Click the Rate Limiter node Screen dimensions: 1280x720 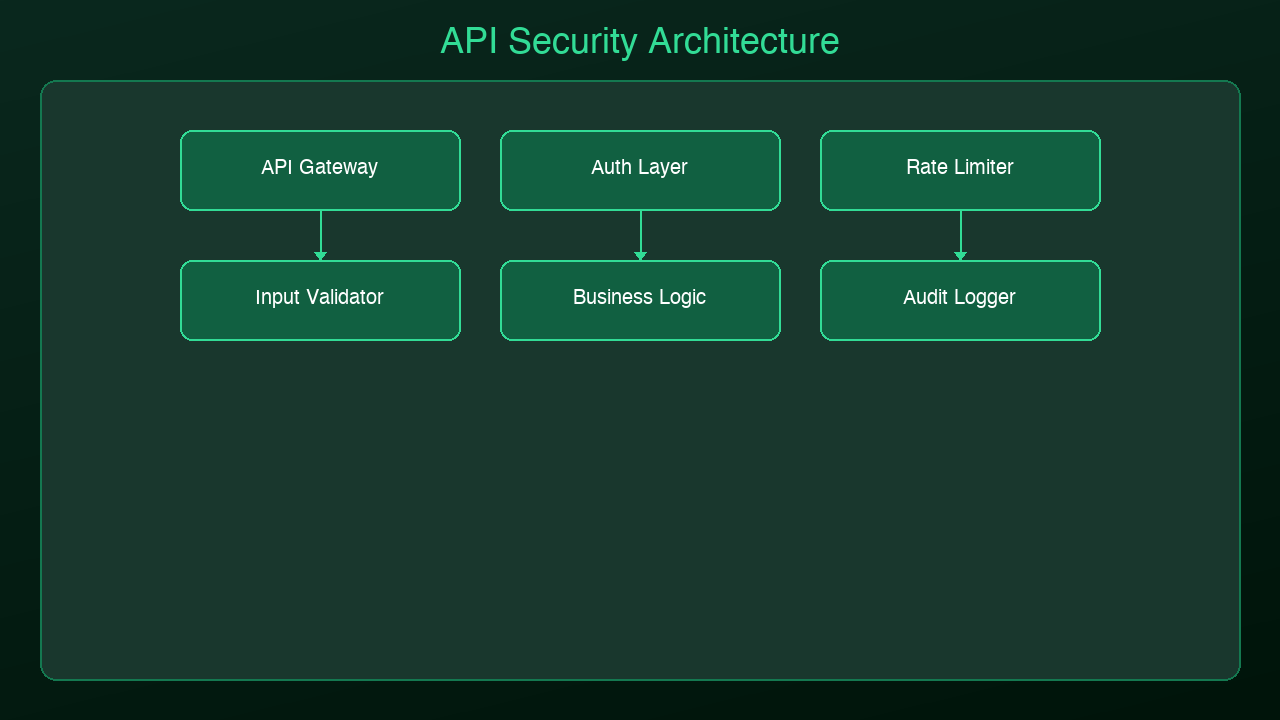(960, 169)
